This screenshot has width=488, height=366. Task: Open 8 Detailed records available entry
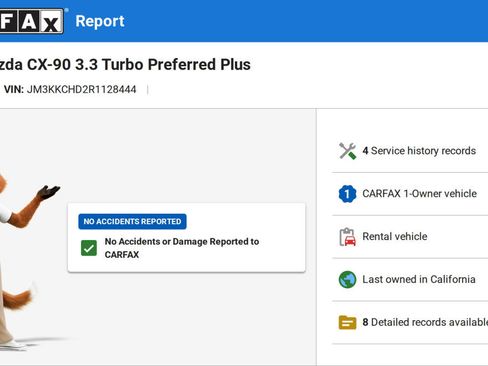coord(425,322)
